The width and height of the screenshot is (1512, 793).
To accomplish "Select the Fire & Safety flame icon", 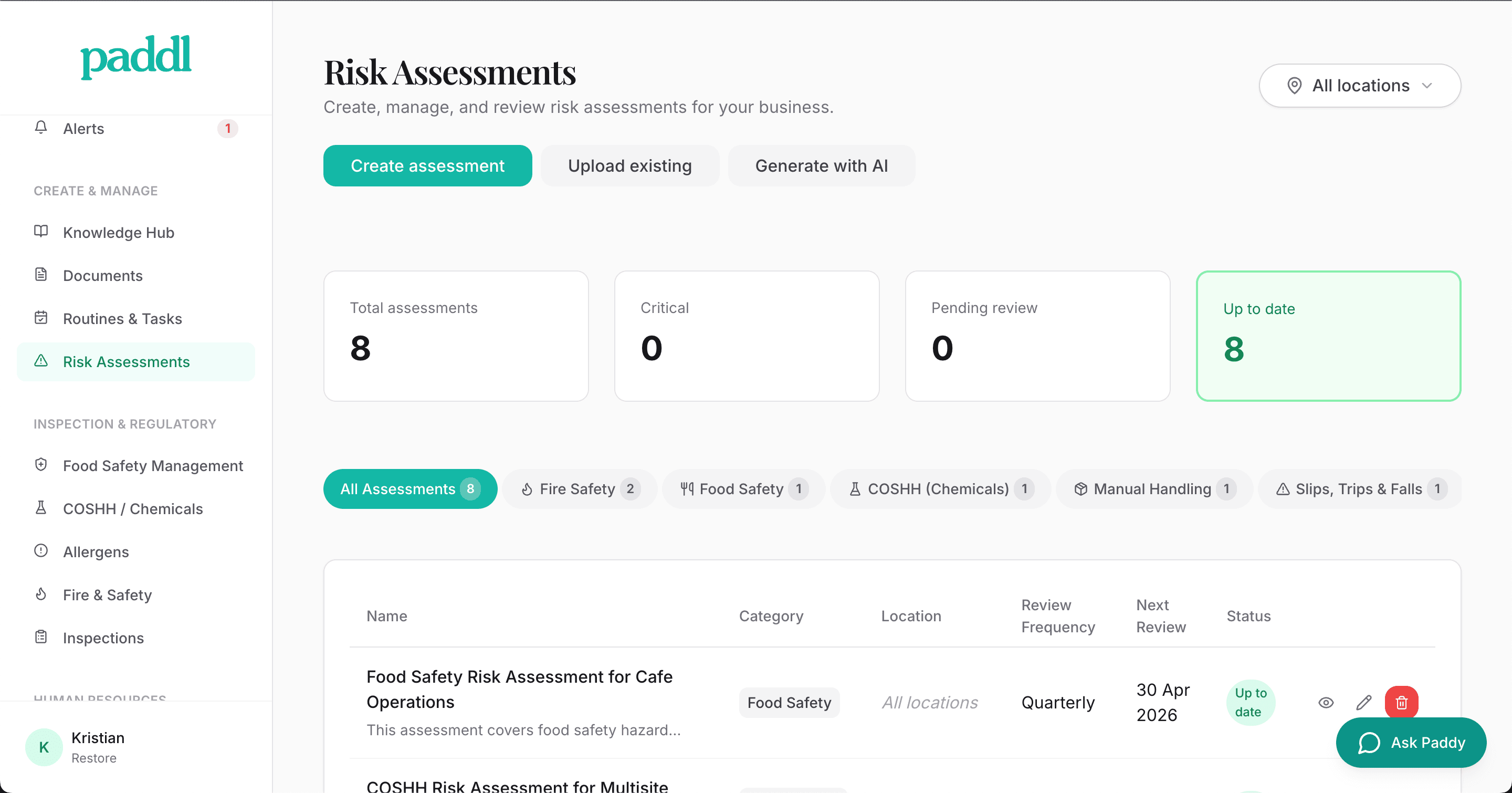I will (41, 594).
